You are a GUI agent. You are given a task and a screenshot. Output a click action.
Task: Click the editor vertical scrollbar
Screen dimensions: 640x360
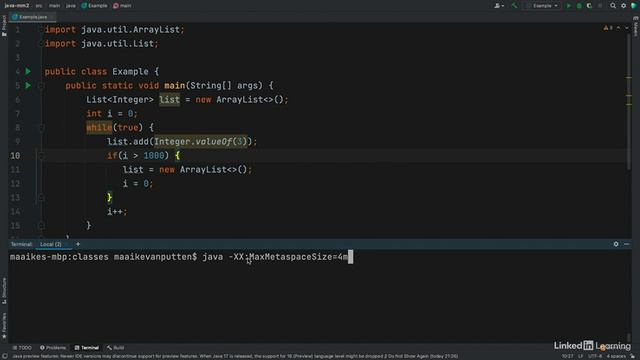[x=629, y=102]
